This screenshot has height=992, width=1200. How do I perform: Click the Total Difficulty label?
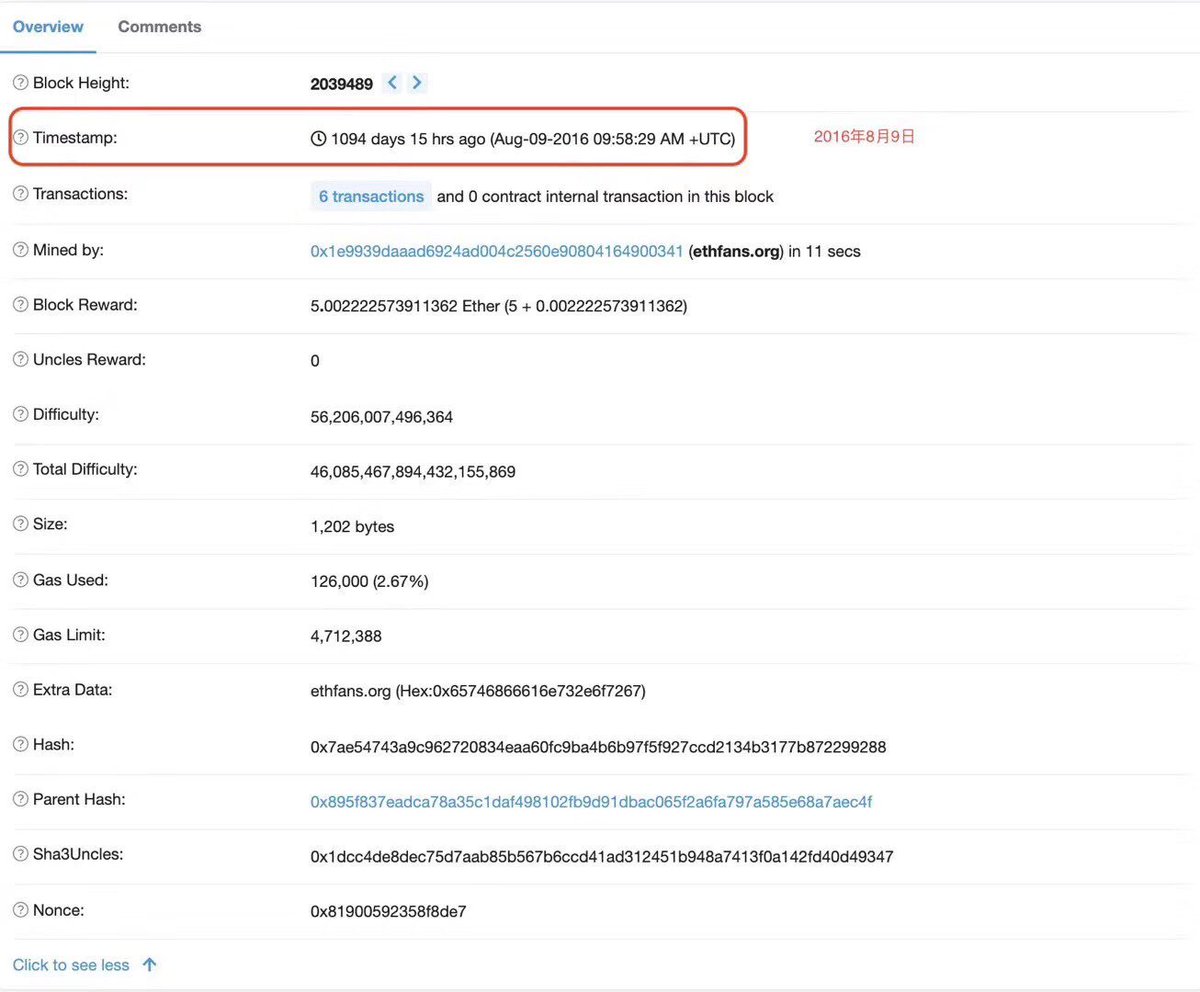click(x=85, y=469)
